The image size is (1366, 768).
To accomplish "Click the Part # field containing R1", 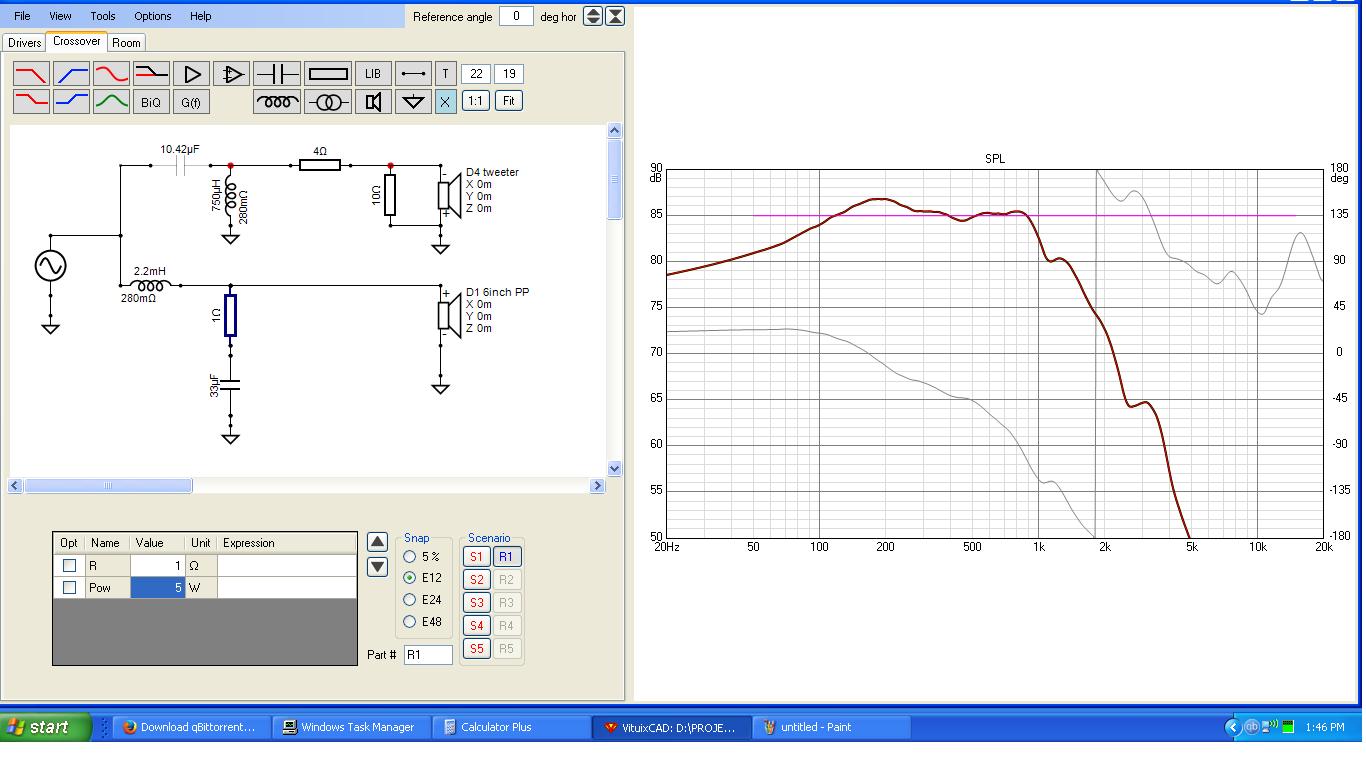I will 428,655.
